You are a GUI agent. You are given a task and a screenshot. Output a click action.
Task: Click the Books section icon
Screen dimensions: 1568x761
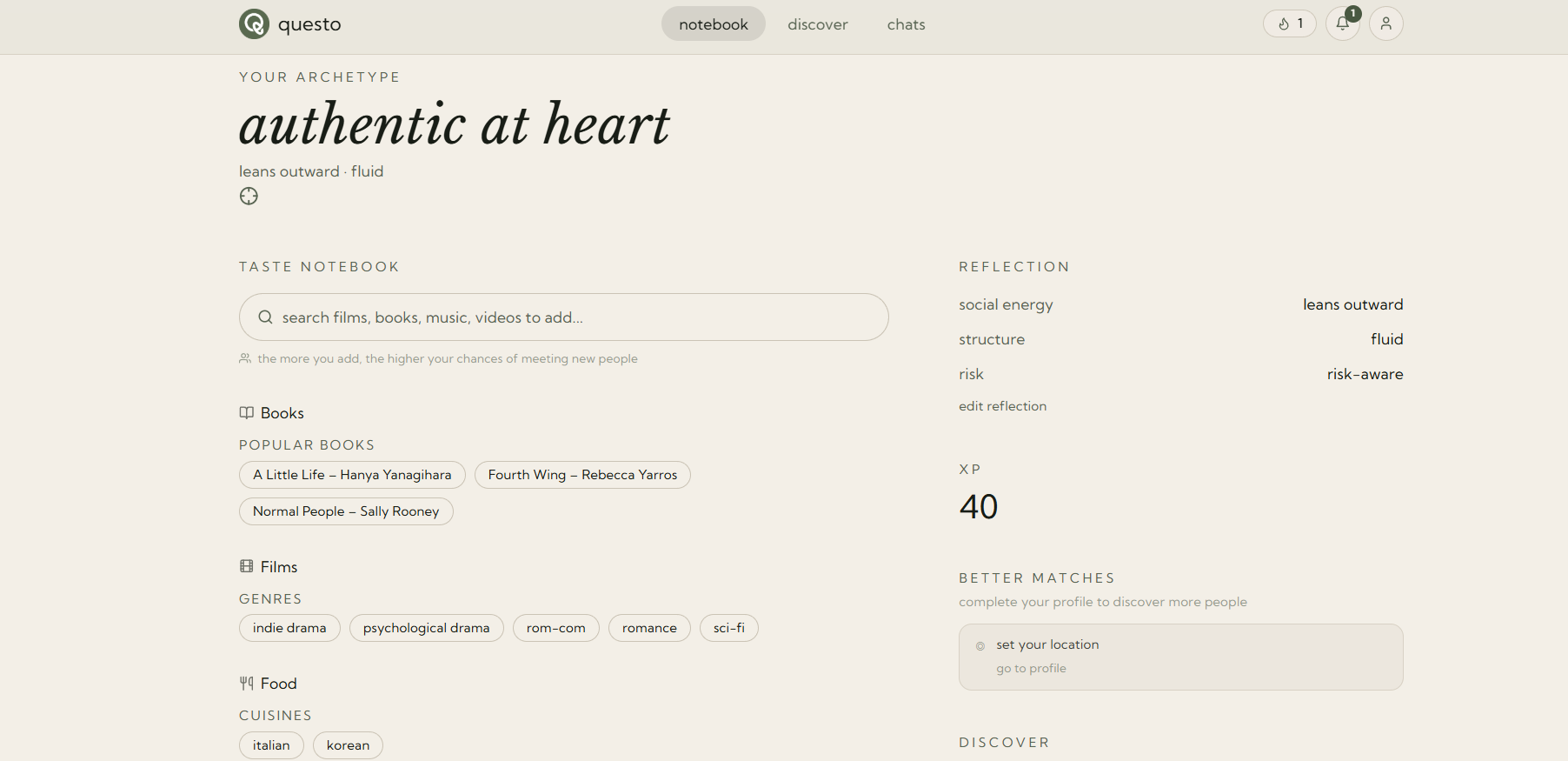pos(247,413)
